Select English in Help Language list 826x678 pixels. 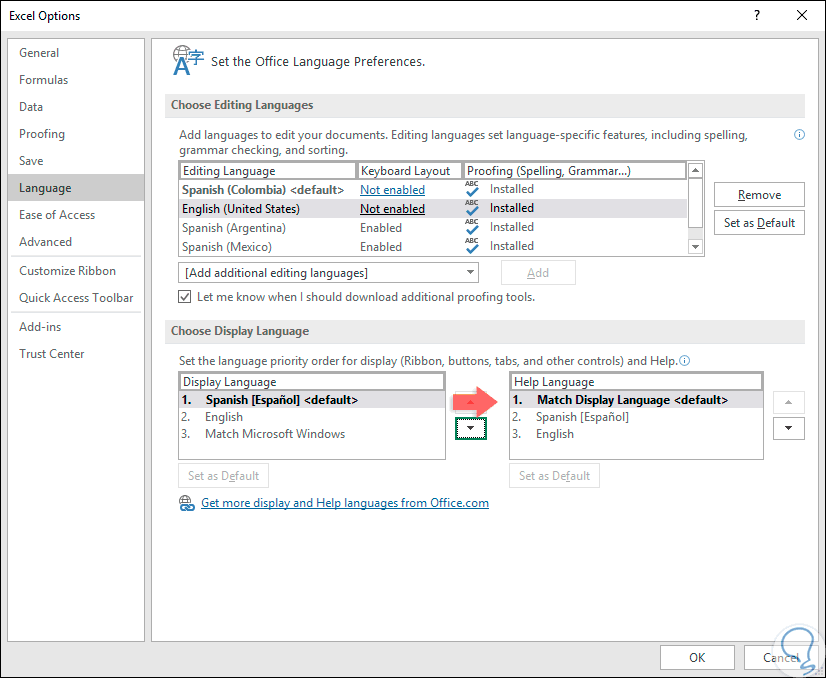pos(636,434)
